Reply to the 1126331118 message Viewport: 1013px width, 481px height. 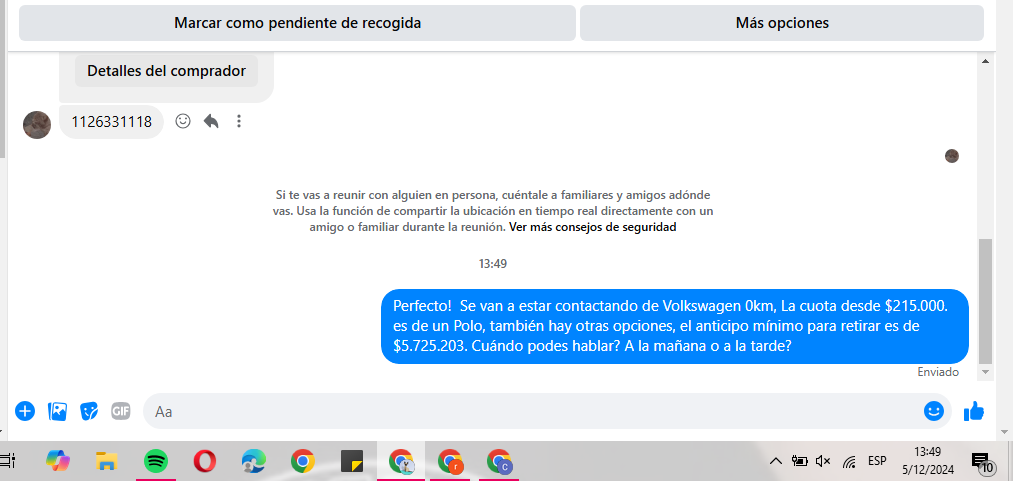point(211,121)
